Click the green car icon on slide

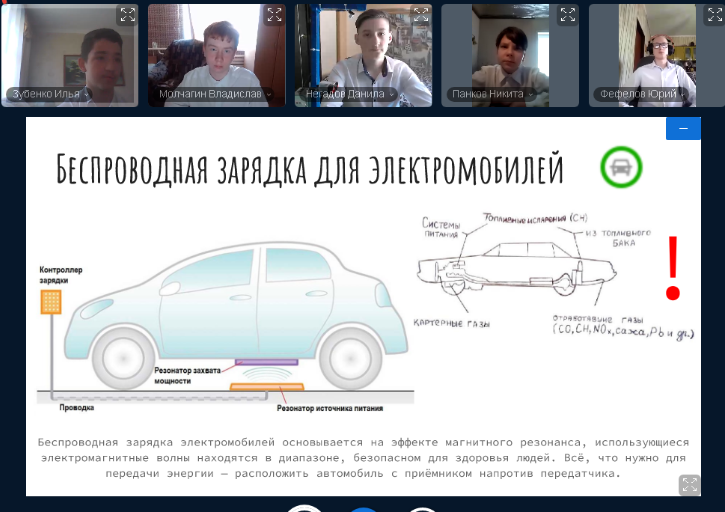[620, 167]
